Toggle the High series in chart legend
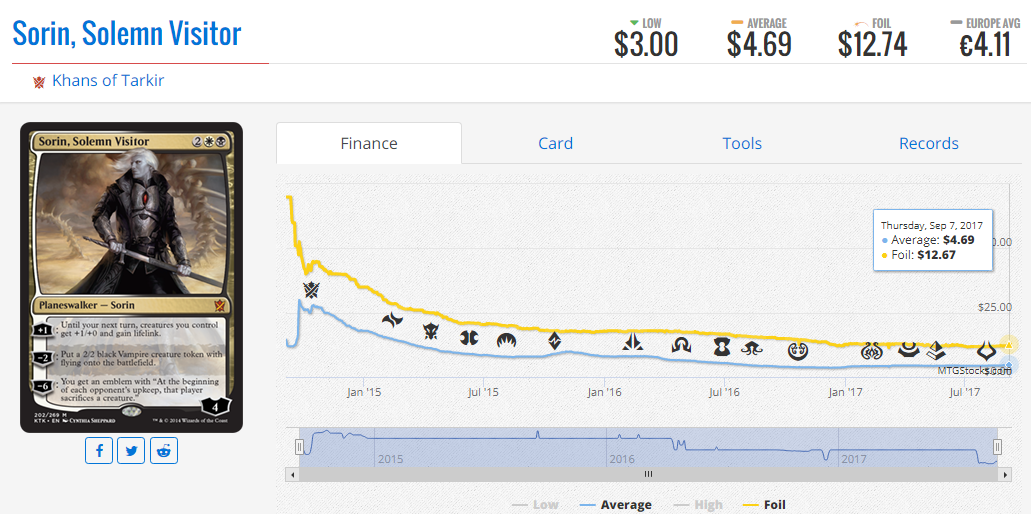Image resolution: width=1031 pixels, height=514 pixels. pyautogui.click(x=698, y=505)
